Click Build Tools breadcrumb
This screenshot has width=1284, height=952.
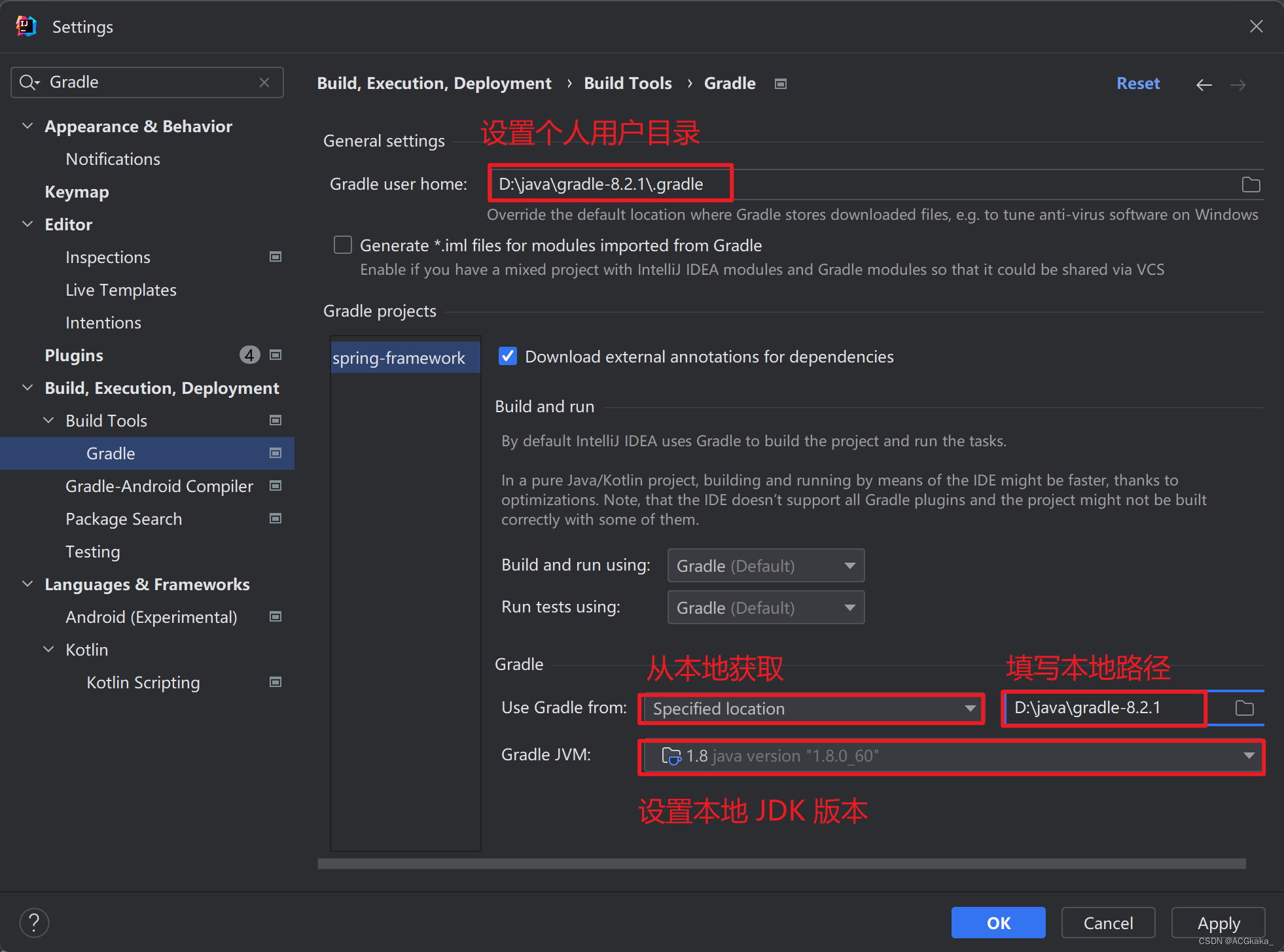pyautogui.click(x=628, y=84)
